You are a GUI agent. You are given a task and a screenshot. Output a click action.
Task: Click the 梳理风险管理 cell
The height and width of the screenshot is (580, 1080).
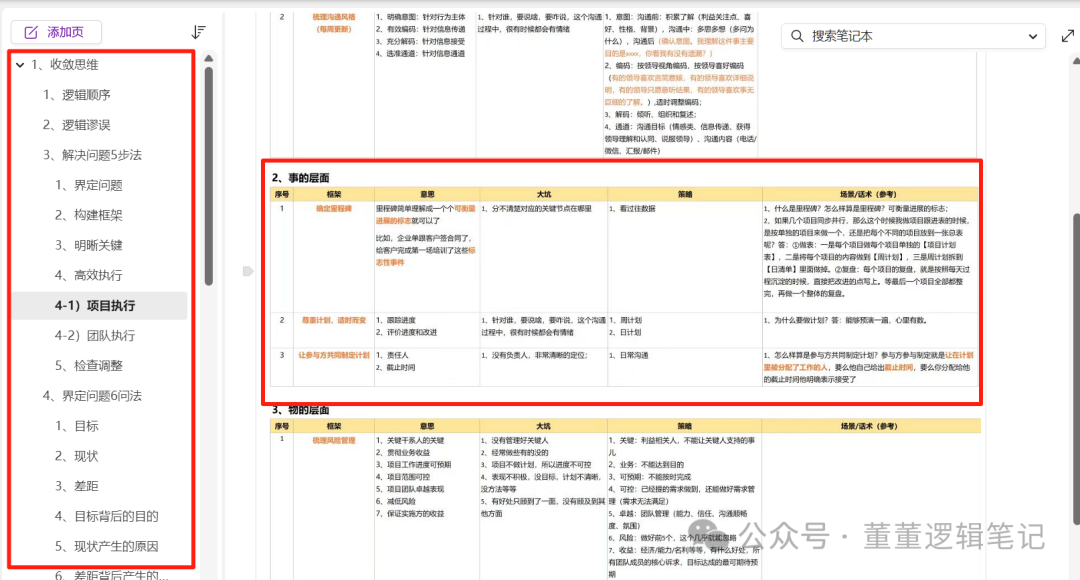(334, 441)
